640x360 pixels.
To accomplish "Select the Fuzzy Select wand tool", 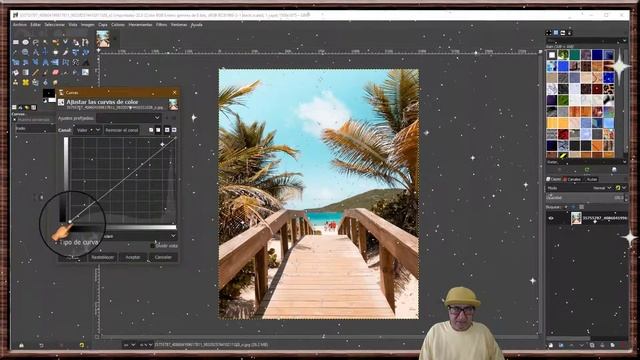I will coord(45,42).
